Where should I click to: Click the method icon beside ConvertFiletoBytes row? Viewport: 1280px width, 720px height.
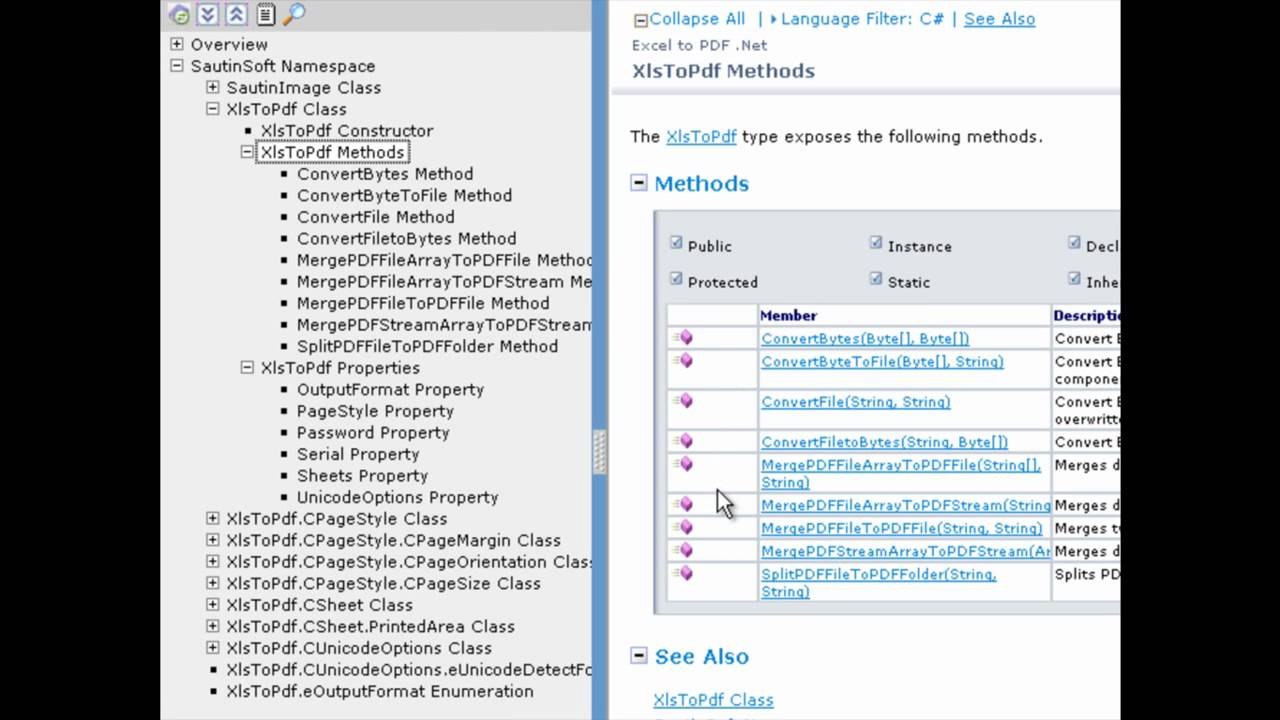click(683, 441)
